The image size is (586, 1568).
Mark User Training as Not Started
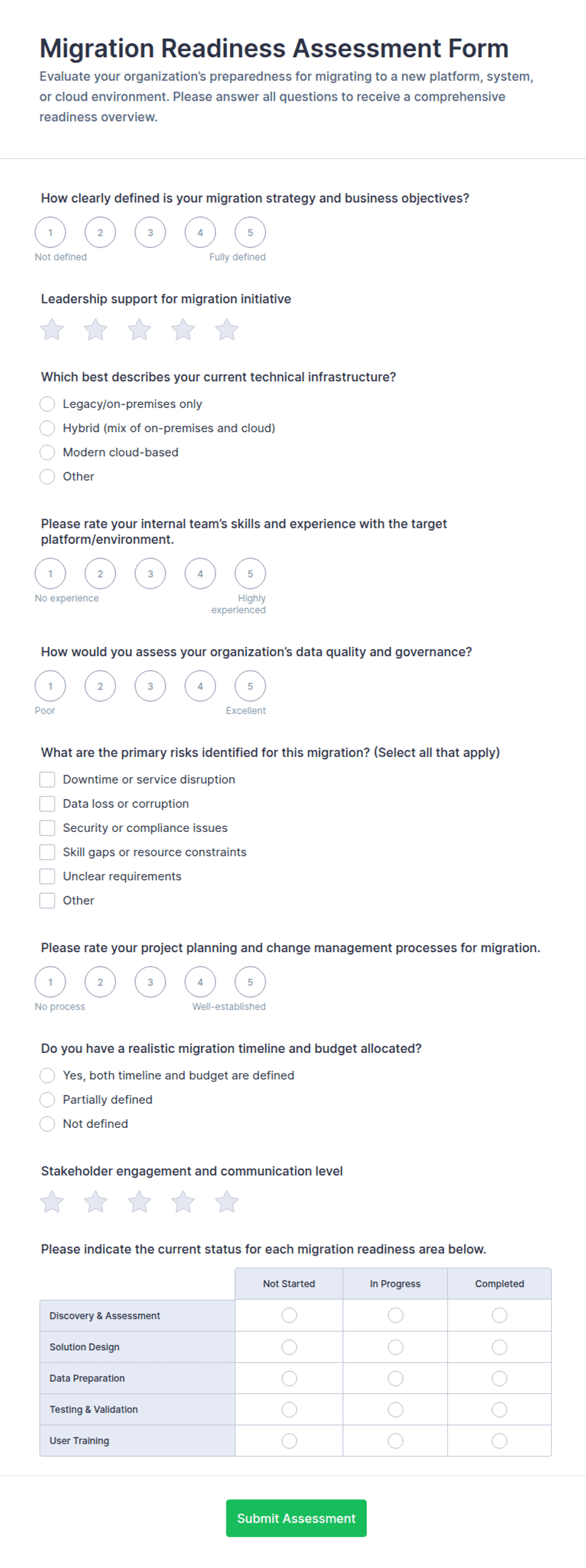click(x=289, y=1440)
